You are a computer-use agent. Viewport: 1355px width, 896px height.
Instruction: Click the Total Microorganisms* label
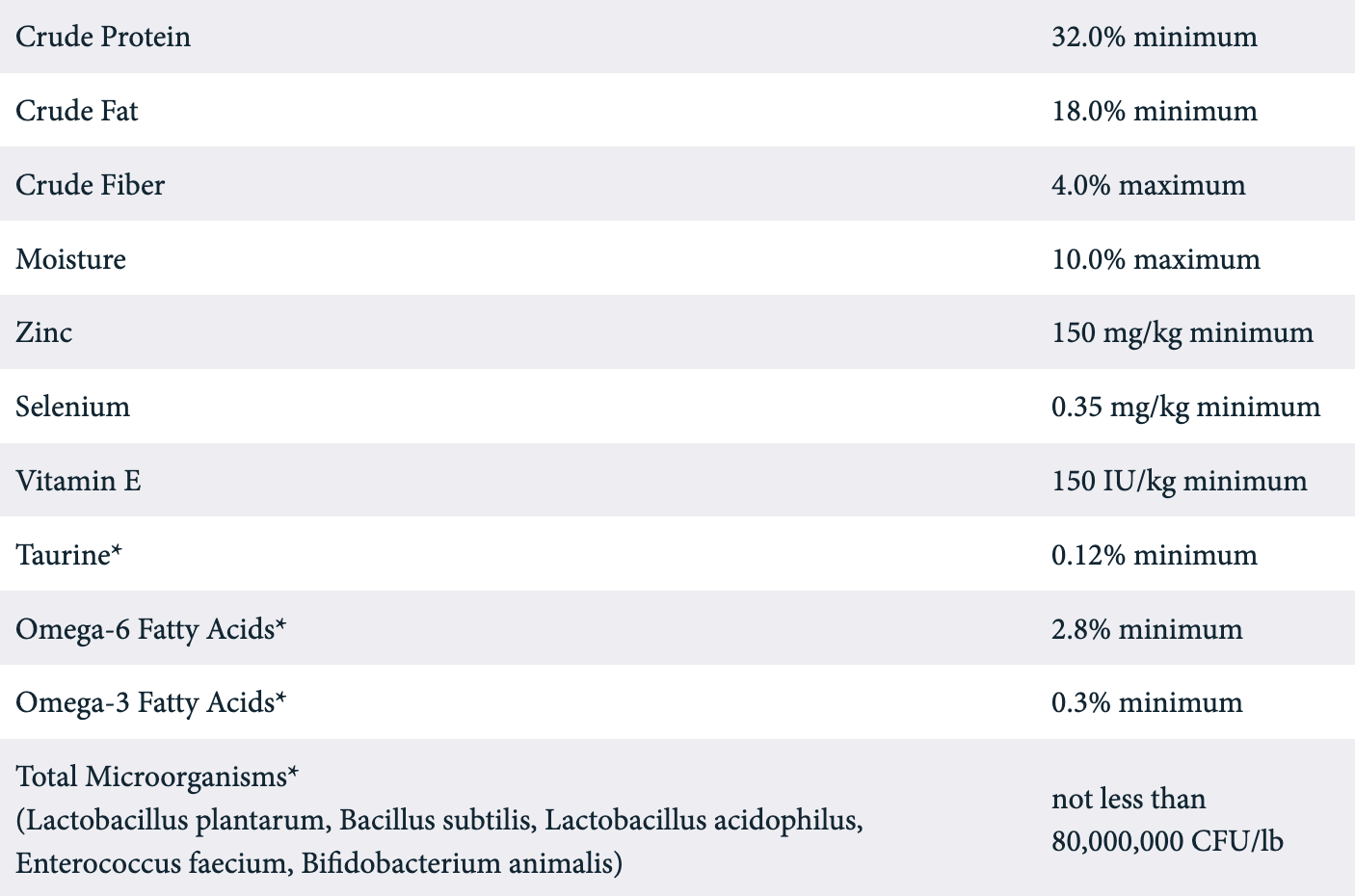coord(158,777)
